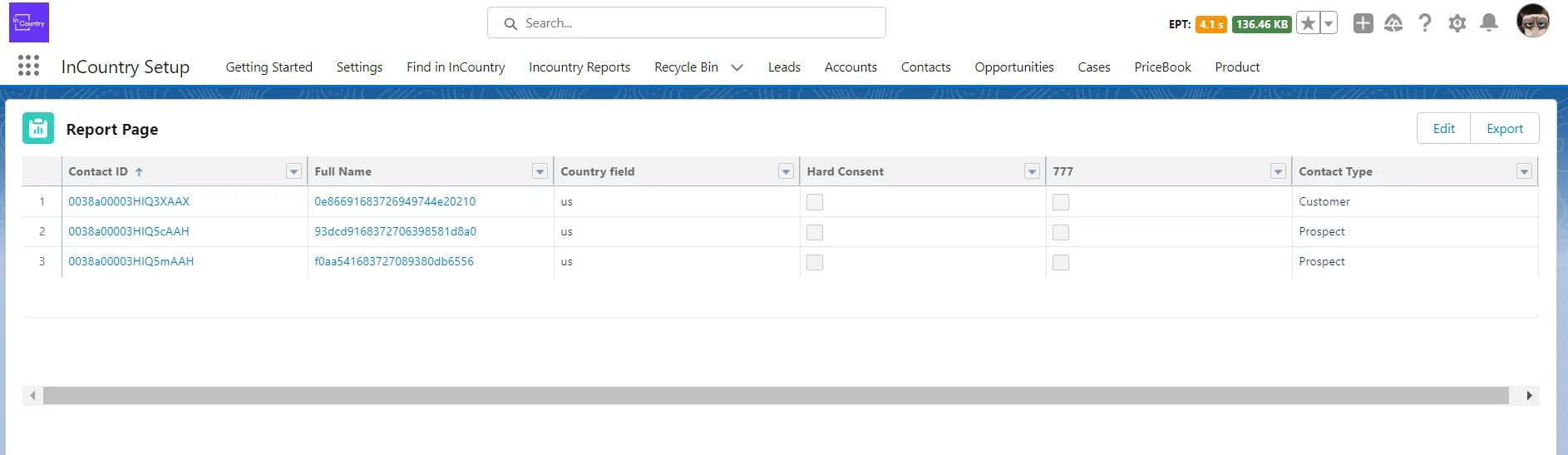Toggle 777 checkbox in row 2
Viewport: 1568px width, 455px height.
coord(1061,232)
